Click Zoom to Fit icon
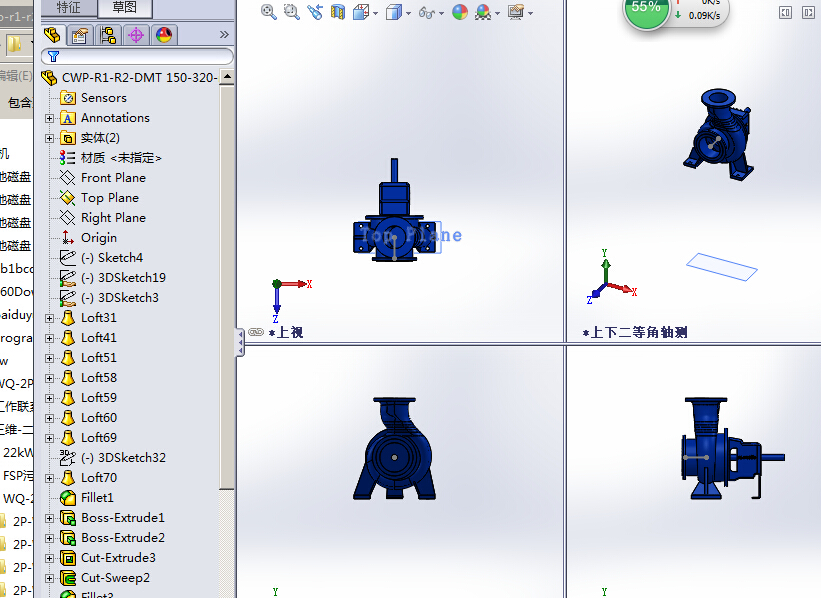The height and width of the screenshot is (598, 821). 269,12
